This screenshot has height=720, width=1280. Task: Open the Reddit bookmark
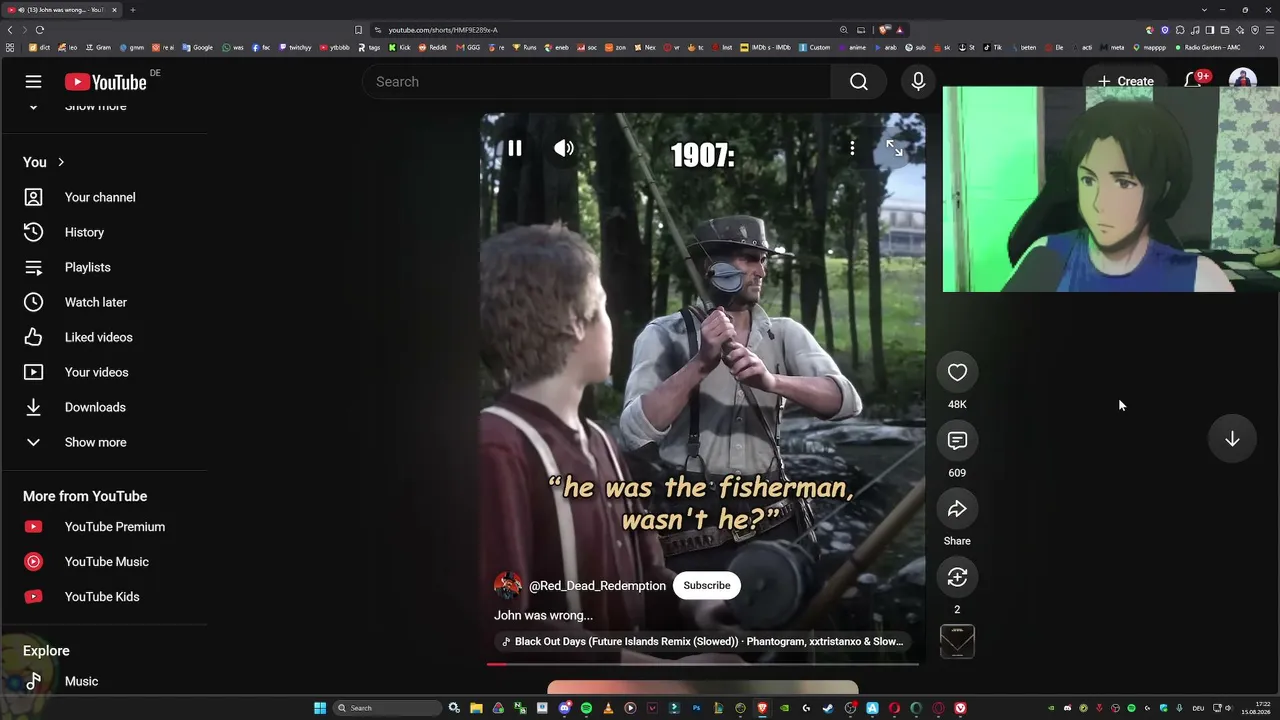point(433,47)
